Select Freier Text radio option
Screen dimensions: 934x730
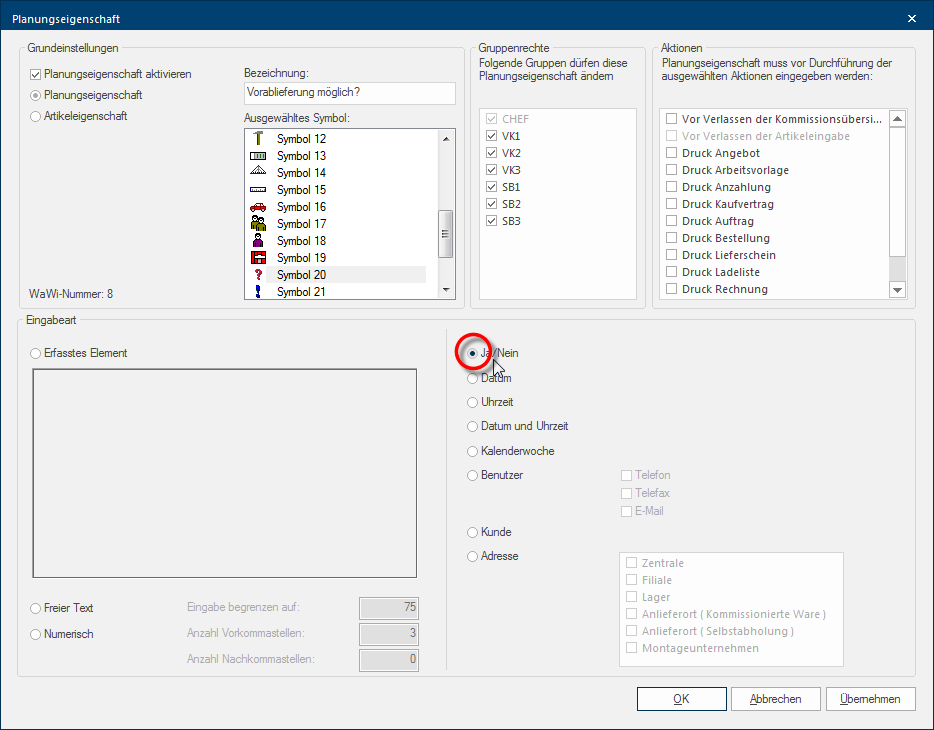pos(37,608)
